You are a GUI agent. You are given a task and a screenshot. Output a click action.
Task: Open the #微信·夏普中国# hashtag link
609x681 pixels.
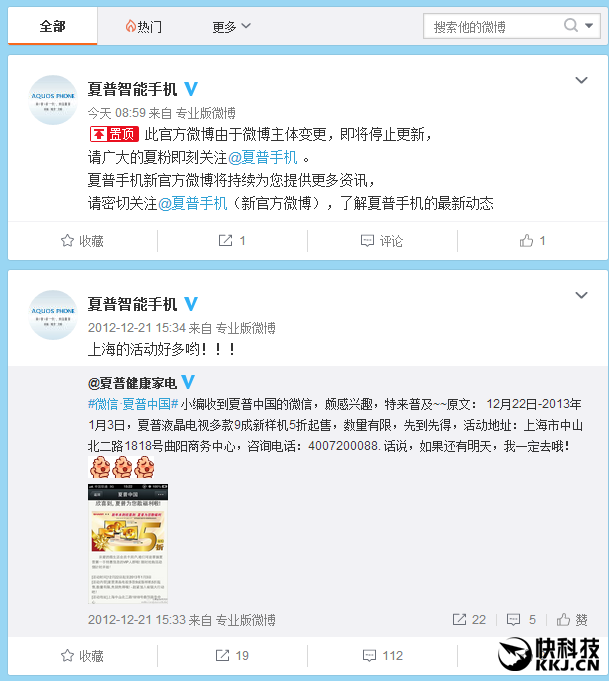(x=133, y=404)
